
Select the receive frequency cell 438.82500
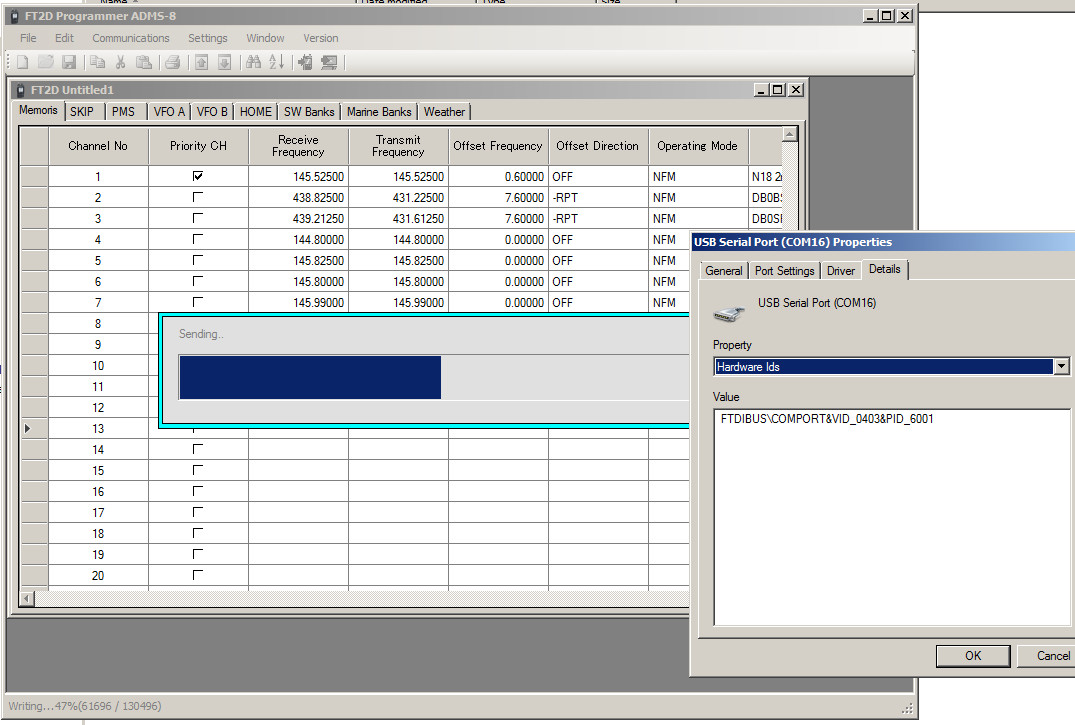(x=298, y=198)
